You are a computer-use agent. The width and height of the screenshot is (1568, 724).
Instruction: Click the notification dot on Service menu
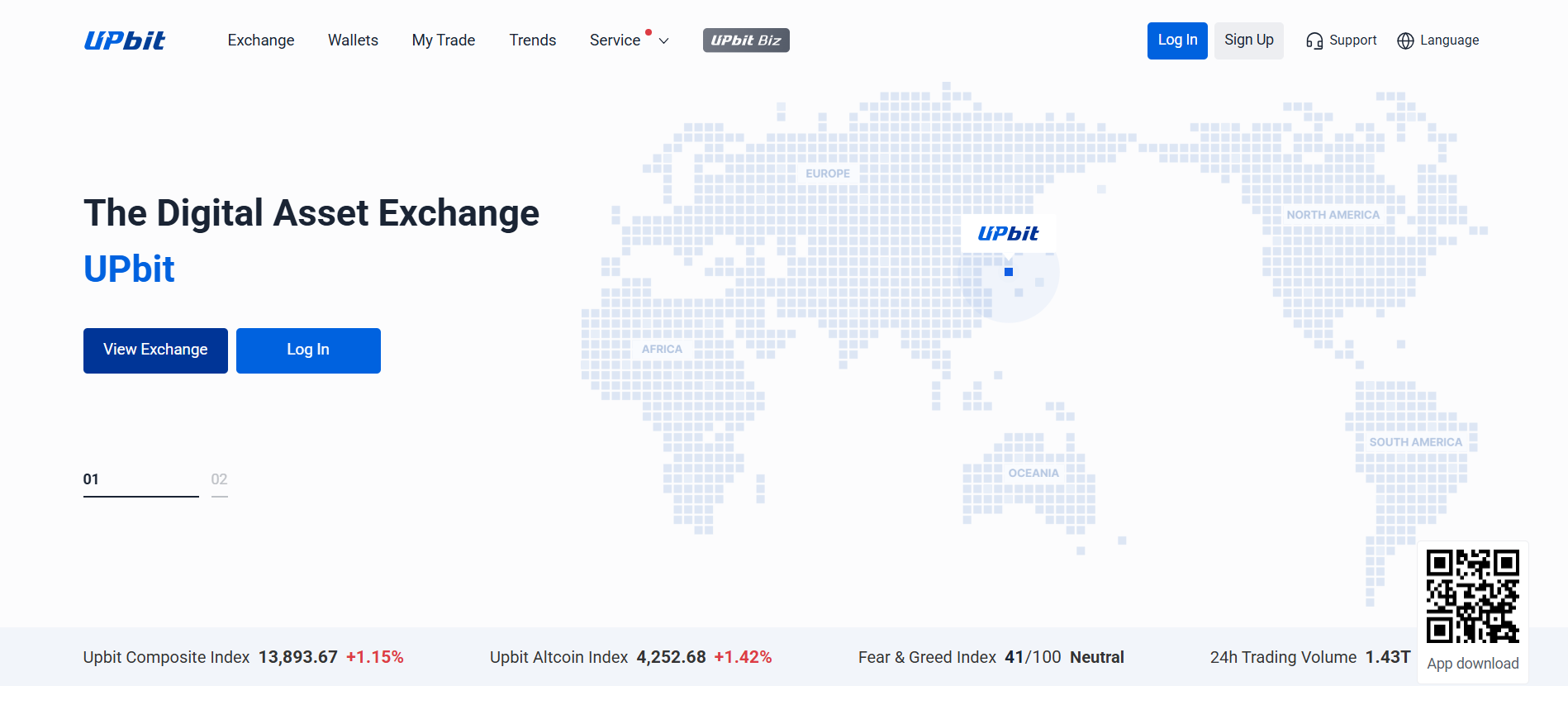(x=649, y=31)
